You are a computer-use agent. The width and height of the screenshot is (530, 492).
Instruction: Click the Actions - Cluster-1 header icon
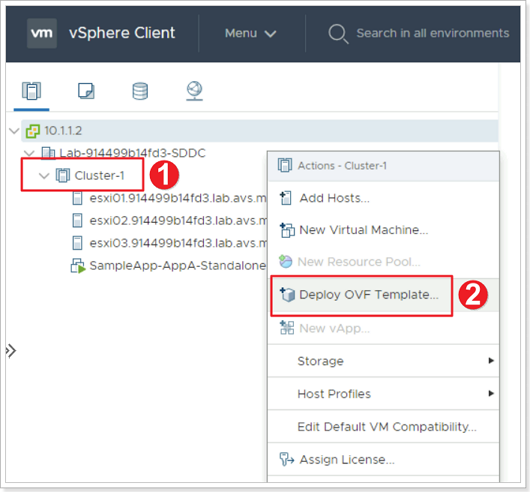coord(285,166)
